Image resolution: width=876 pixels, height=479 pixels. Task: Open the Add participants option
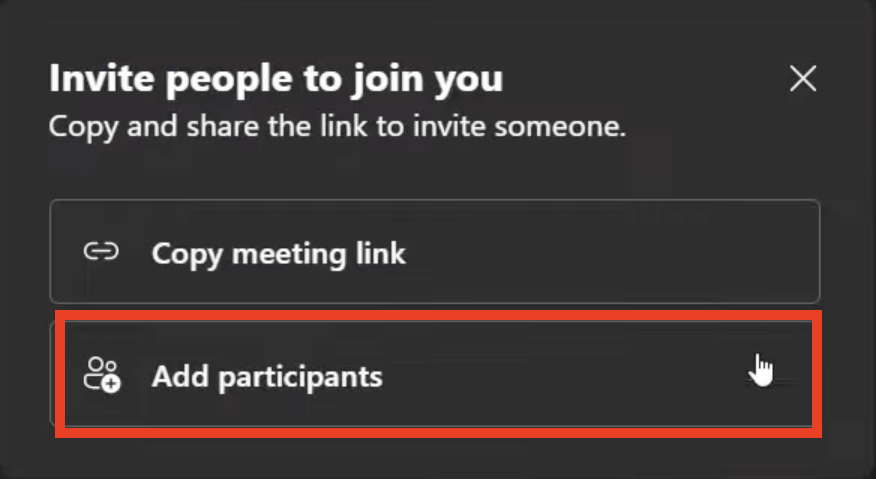(x=435, y=374)
